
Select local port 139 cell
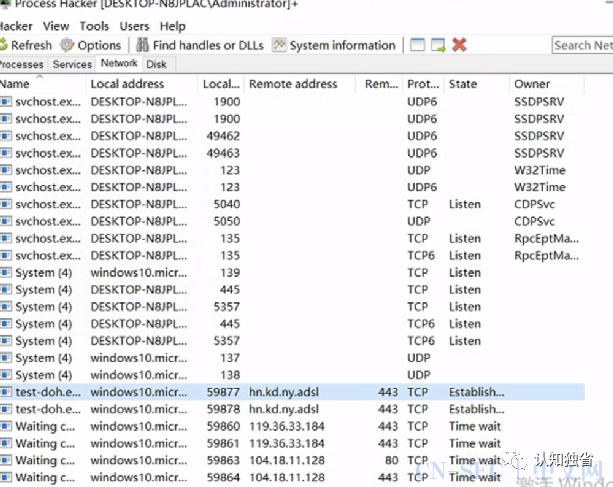230,272
